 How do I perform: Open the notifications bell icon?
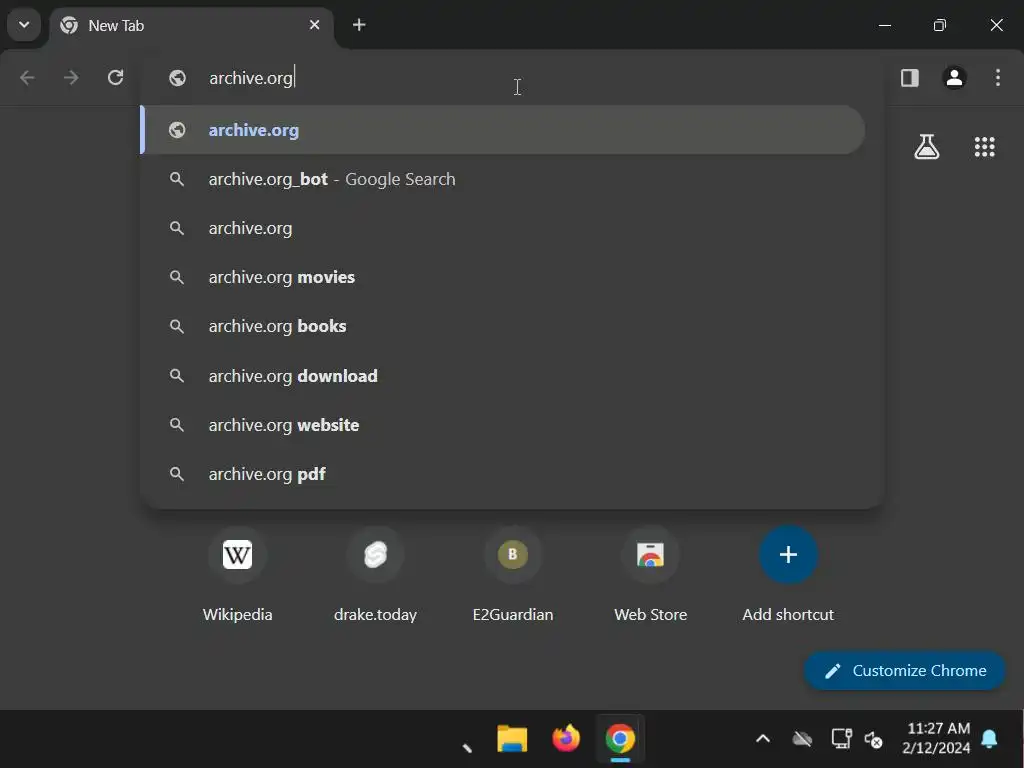(x=989, y=739)
